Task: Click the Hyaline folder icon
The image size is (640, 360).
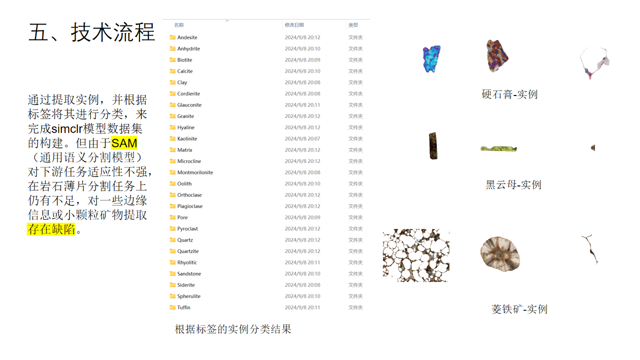Action: click(x=173, y=127)
